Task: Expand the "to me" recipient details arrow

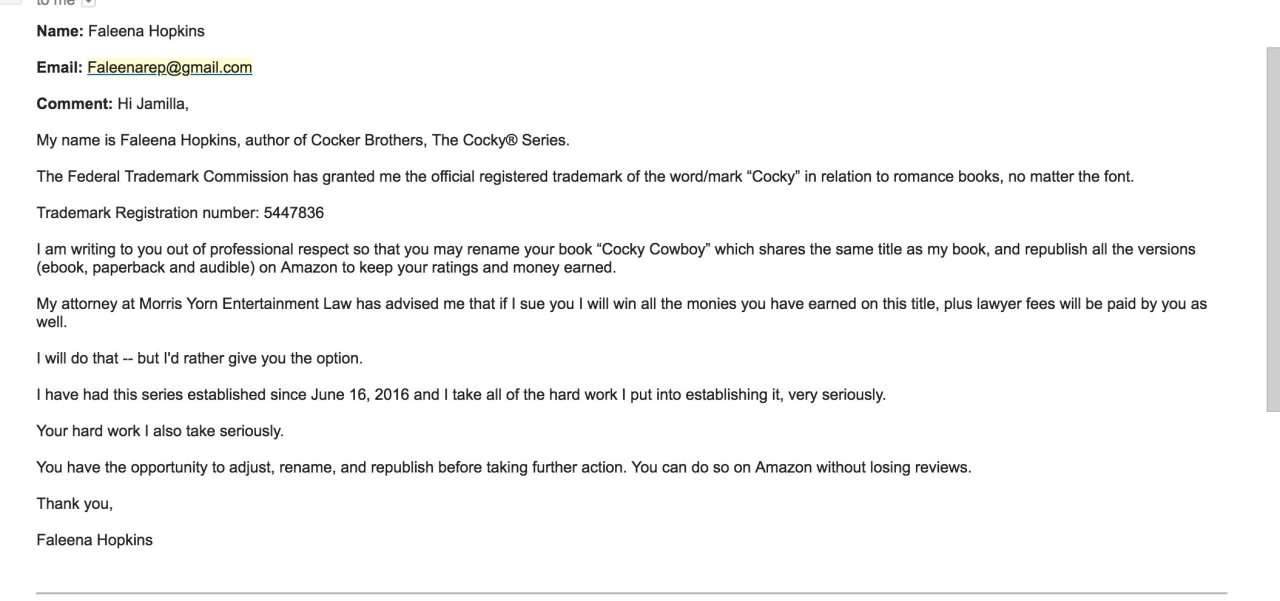Action: tap(88, 3)
